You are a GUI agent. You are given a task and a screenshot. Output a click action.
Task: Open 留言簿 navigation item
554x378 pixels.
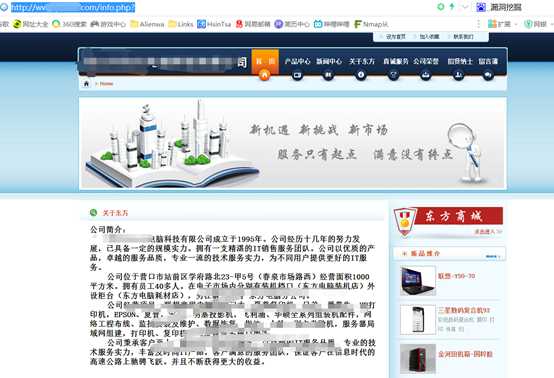pos(488,61)
